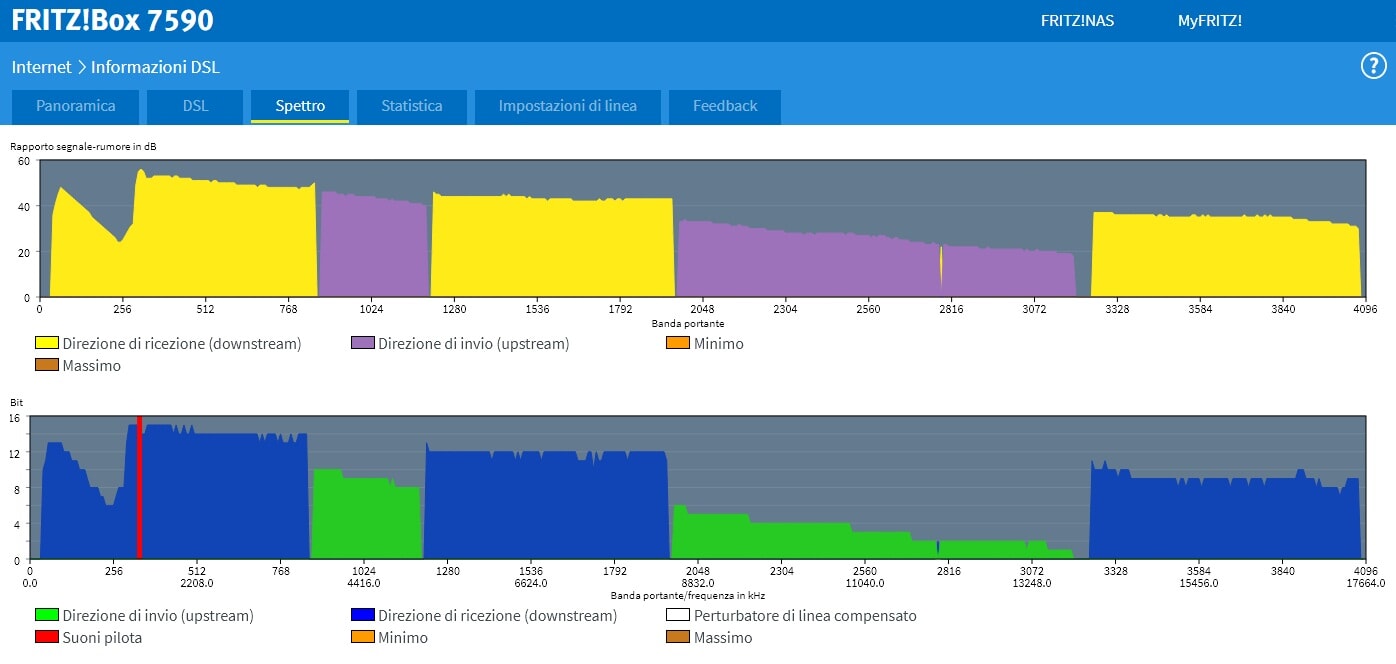The height and width of the screenshot is (664, 1396).
Task: Click Internet in the breadcrumb
Action: coord(41,68)
